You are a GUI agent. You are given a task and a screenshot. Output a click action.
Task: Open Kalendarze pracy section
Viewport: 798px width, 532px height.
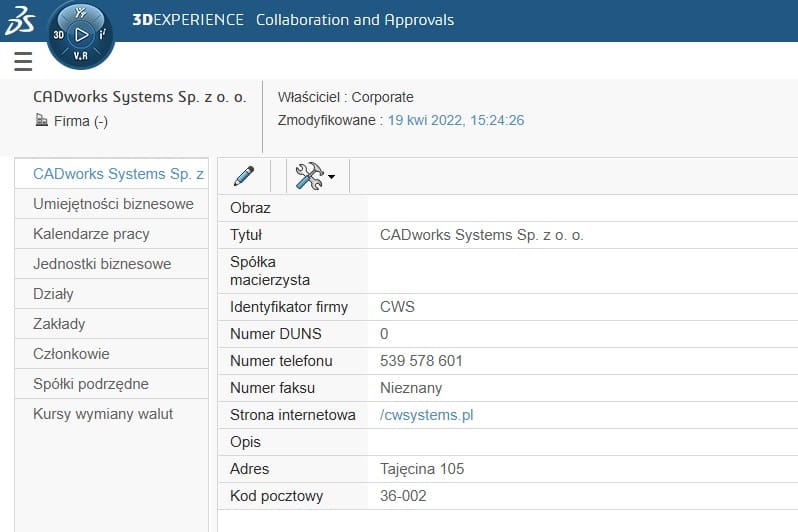(111, 234)
